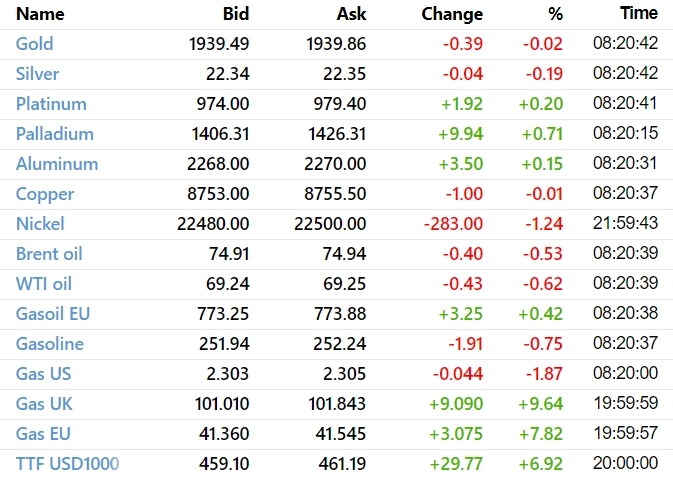Open the Platinum price page
Image resolution: width=673 pixels, height=481 pixels.
coord(51,104)
